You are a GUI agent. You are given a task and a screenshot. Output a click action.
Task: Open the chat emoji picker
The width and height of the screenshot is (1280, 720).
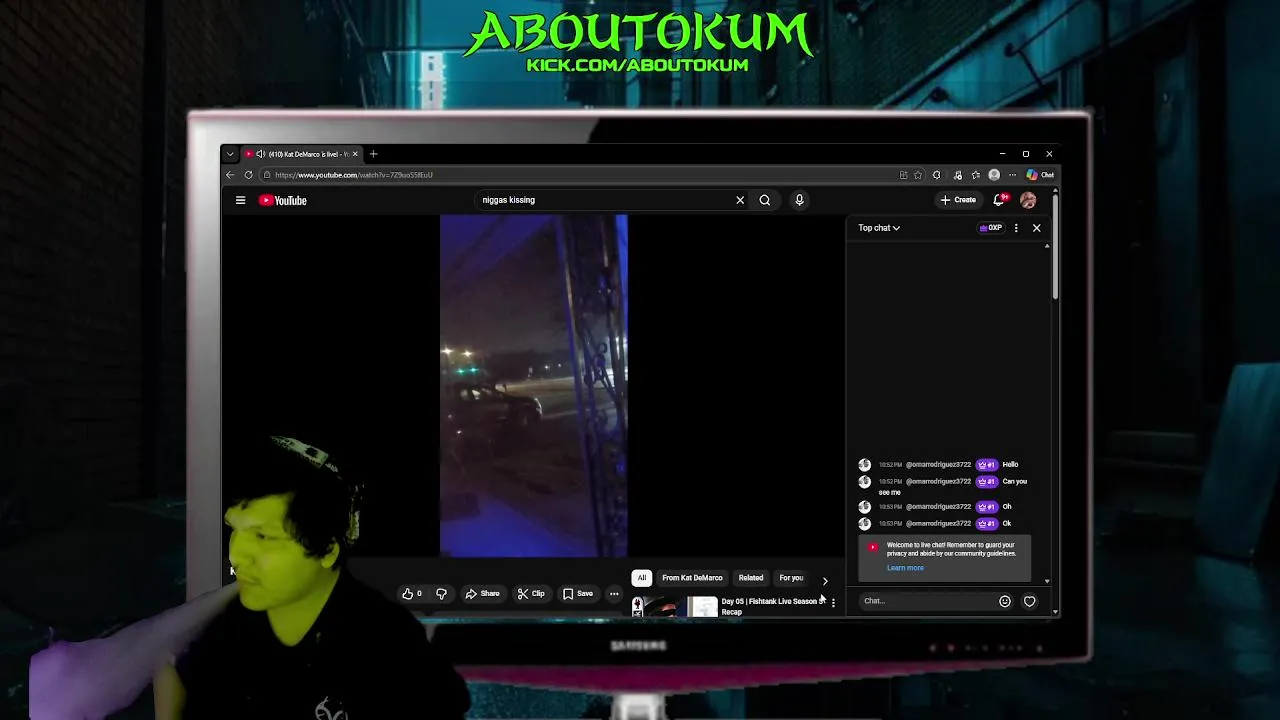pos(1005,601)
